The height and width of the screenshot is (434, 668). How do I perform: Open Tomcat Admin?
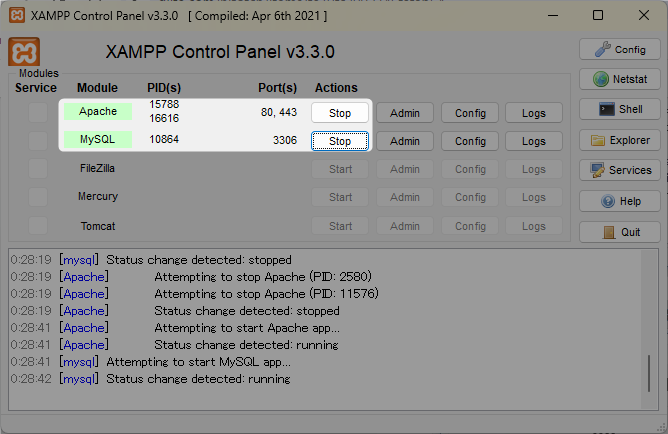click(405, 226)
